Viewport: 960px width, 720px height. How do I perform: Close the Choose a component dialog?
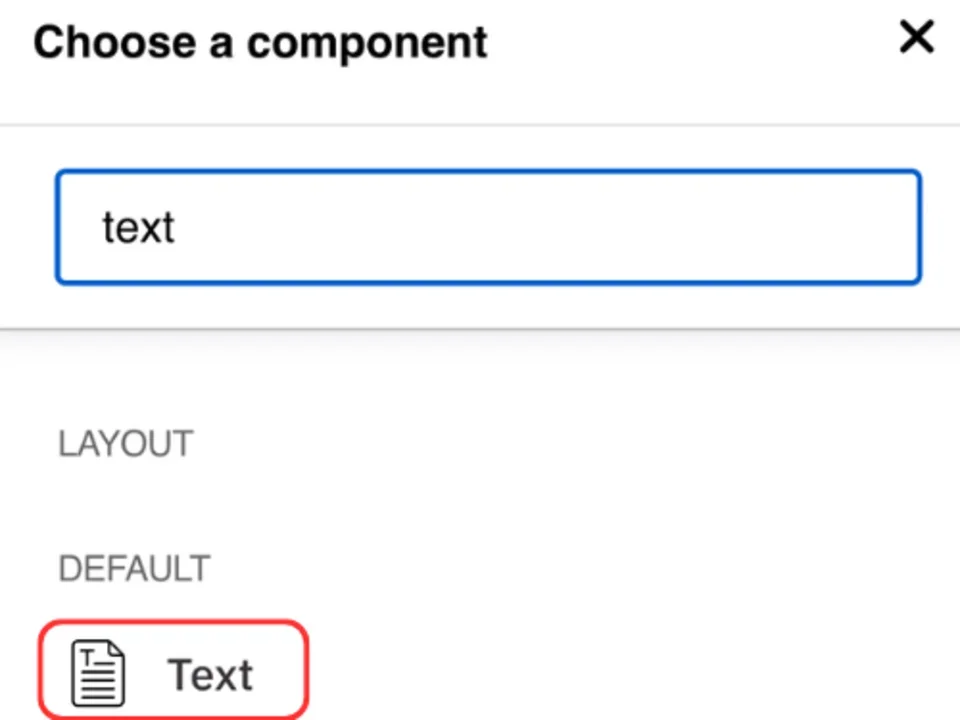[916, 38]
